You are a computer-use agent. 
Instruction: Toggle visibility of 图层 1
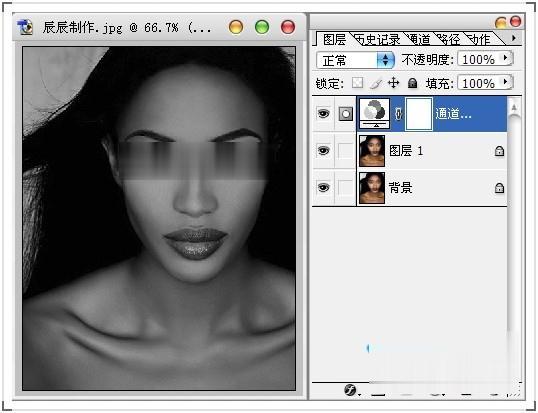point(323,150)
